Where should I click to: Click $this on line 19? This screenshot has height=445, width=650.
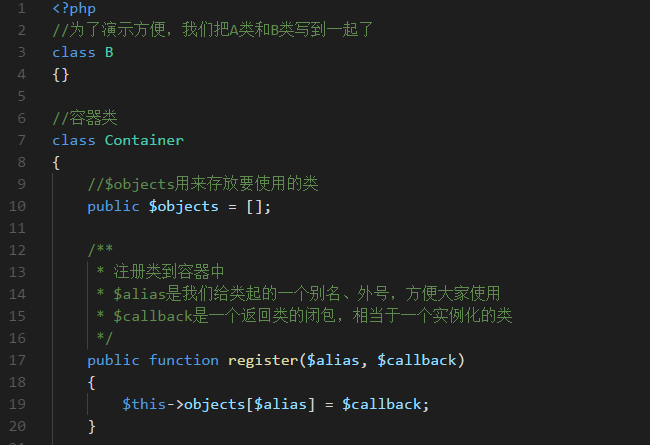point(144,404)
